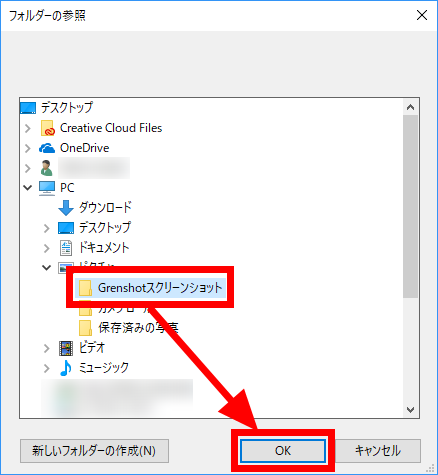Collapse the ピクチャ node
This screenshot has width=438, height=475.
point(47,267)
